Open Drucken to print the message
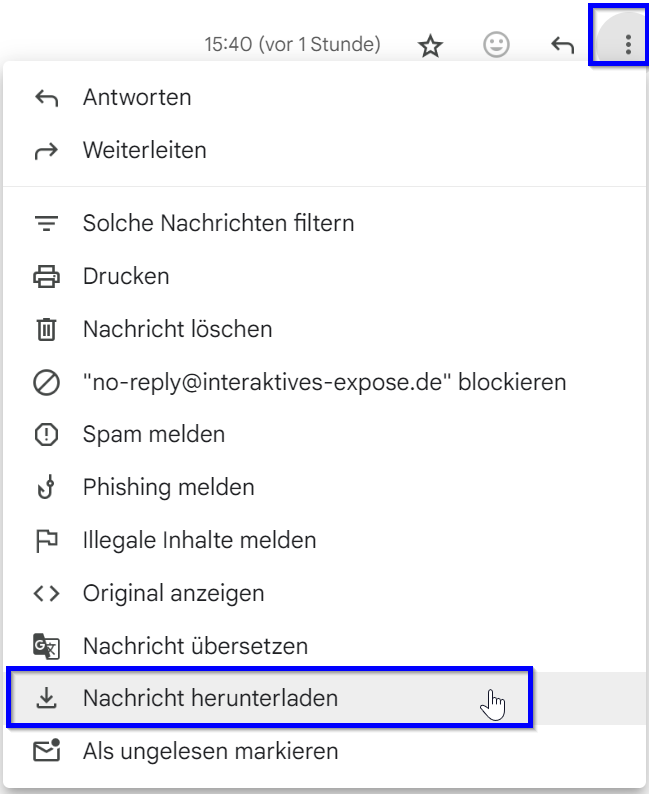Screen dimensions: 649x794 [x=126, y=276]
